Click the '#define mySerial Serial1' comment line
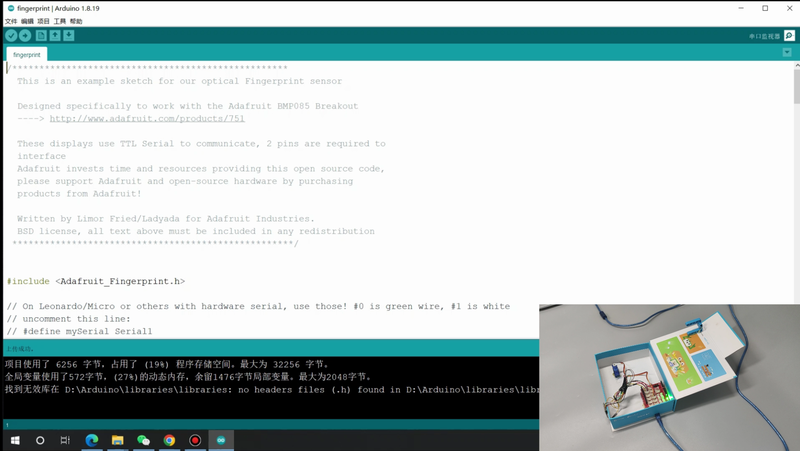800x451 pixels. tap(80, 331)
